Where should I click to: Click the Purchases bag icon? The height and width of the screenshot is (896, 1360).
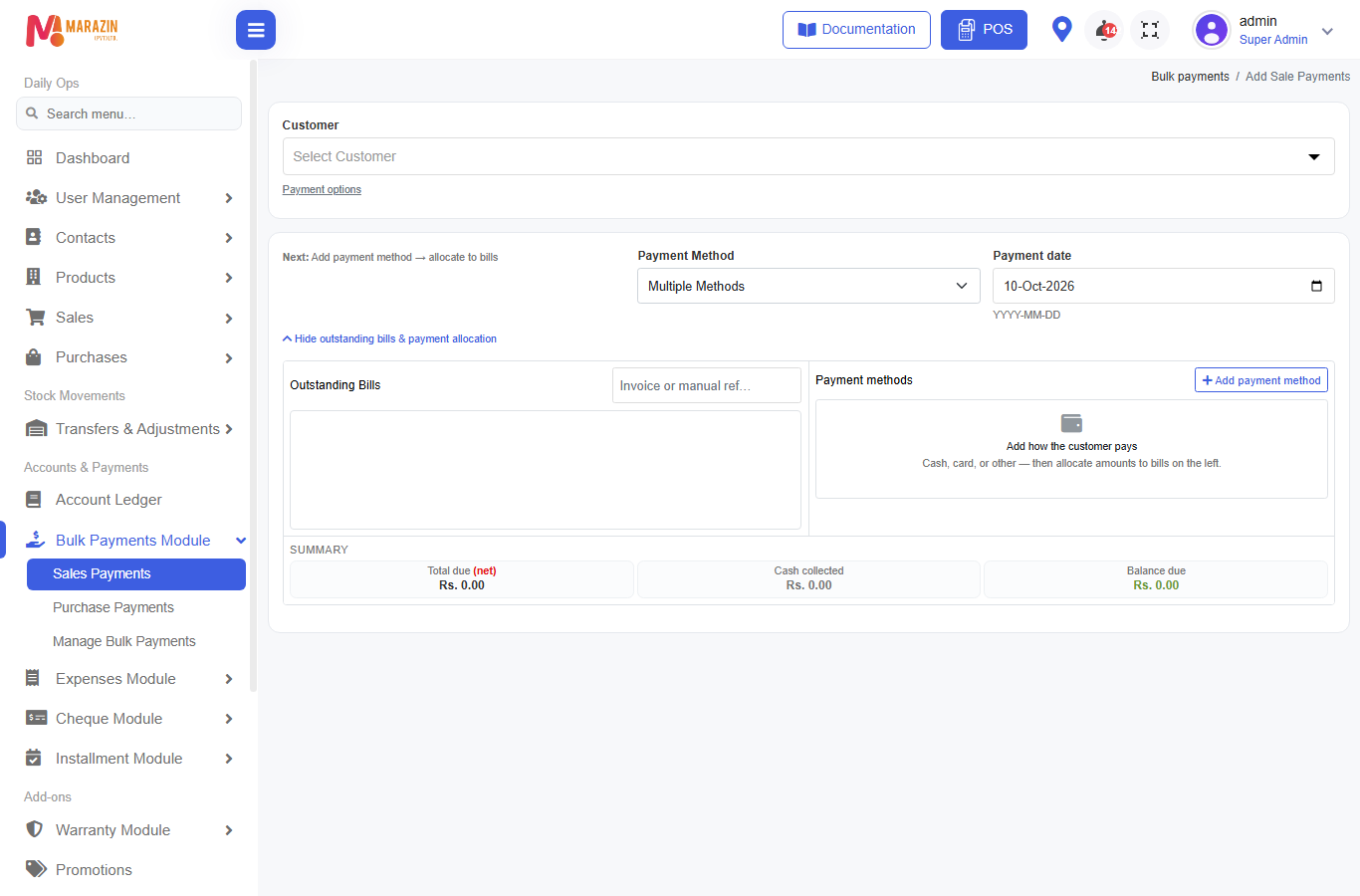[x=34, y=356]
